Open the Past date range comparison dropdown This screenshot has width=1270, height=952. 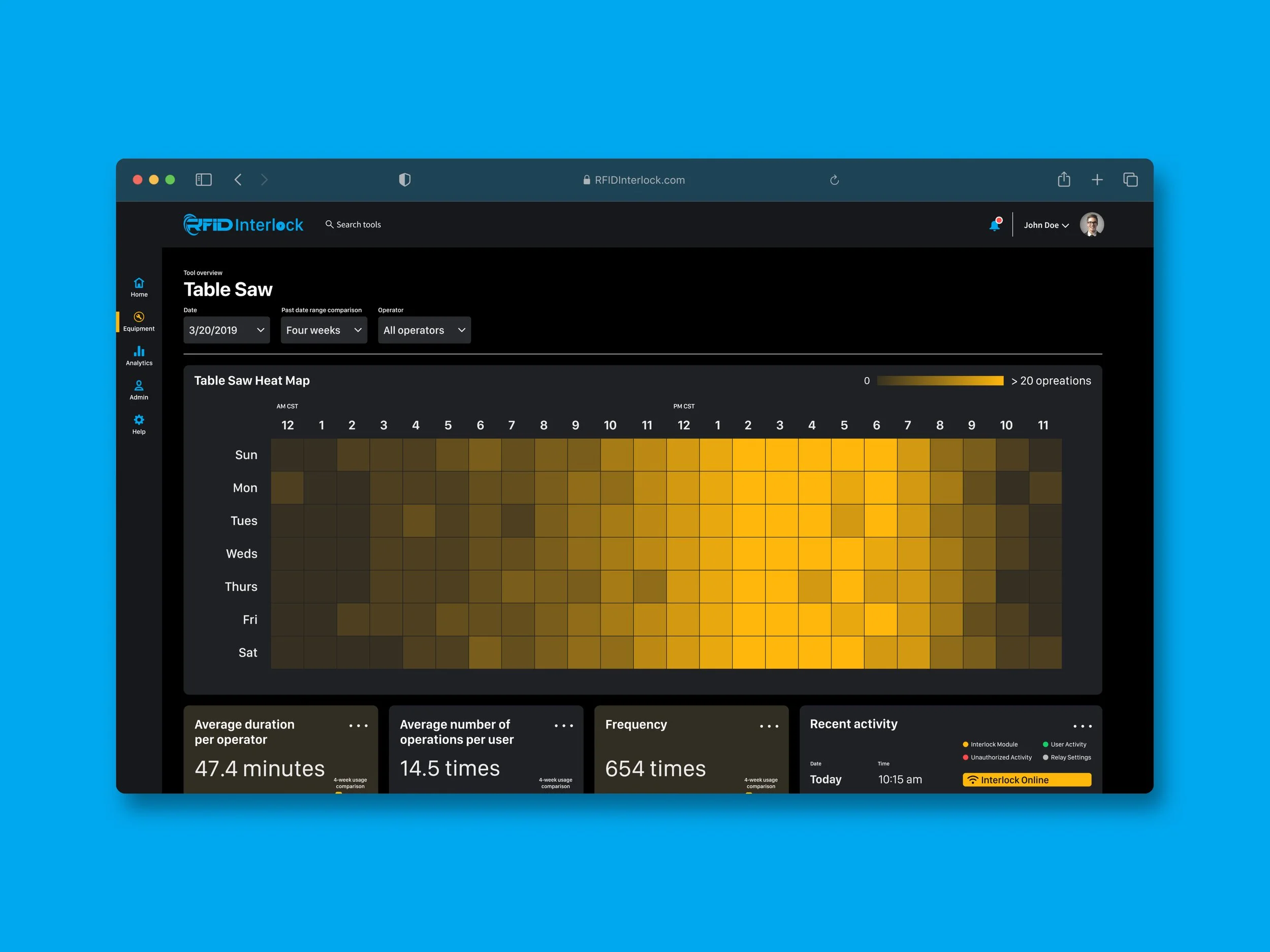click(x=323, y=330)
